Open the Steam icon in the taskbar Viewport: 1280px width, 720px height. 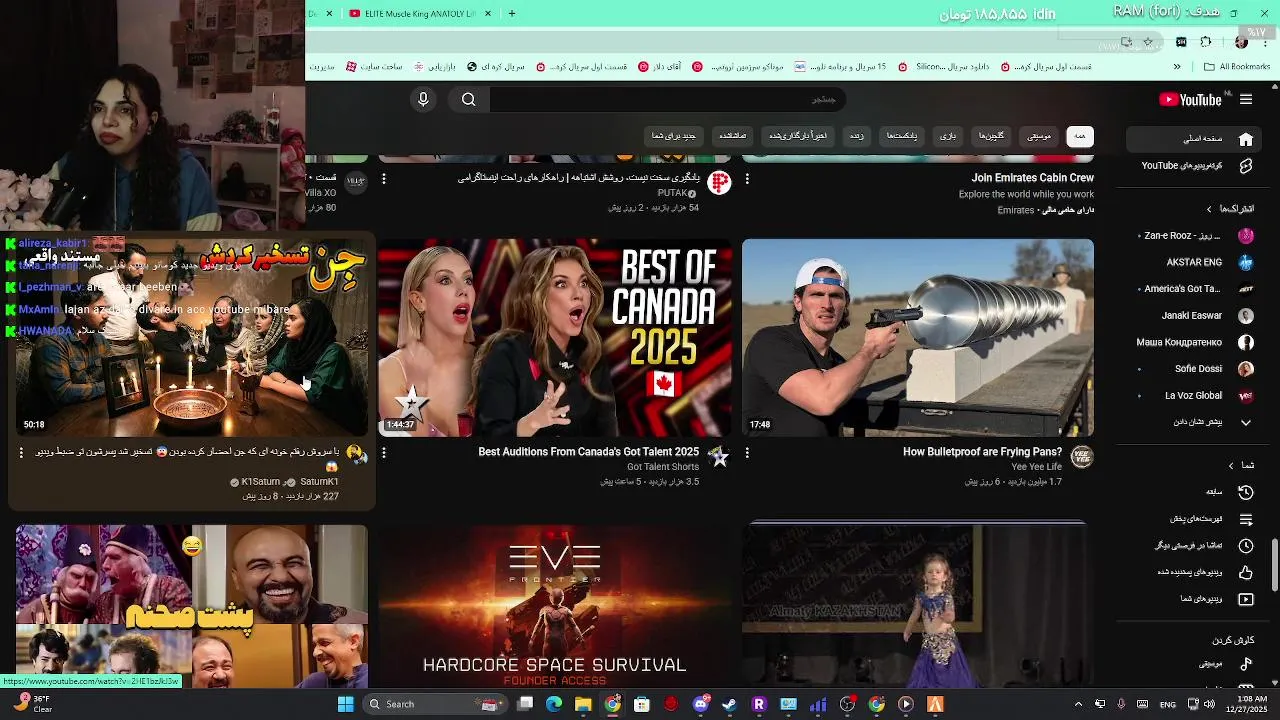[729, 704]
